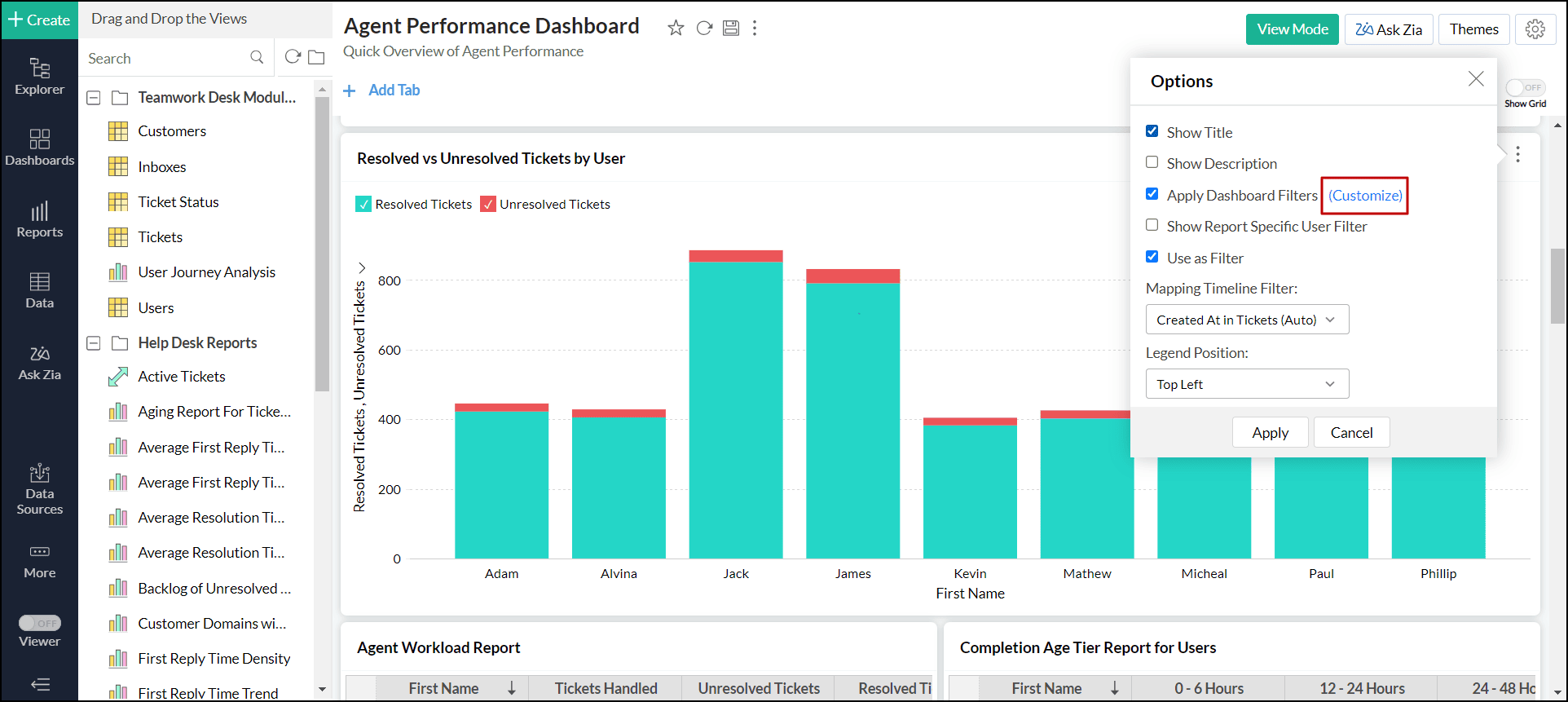
Task: Open the Mapping Timeline Filter dropdown
Action: [x=1246, y=320]
